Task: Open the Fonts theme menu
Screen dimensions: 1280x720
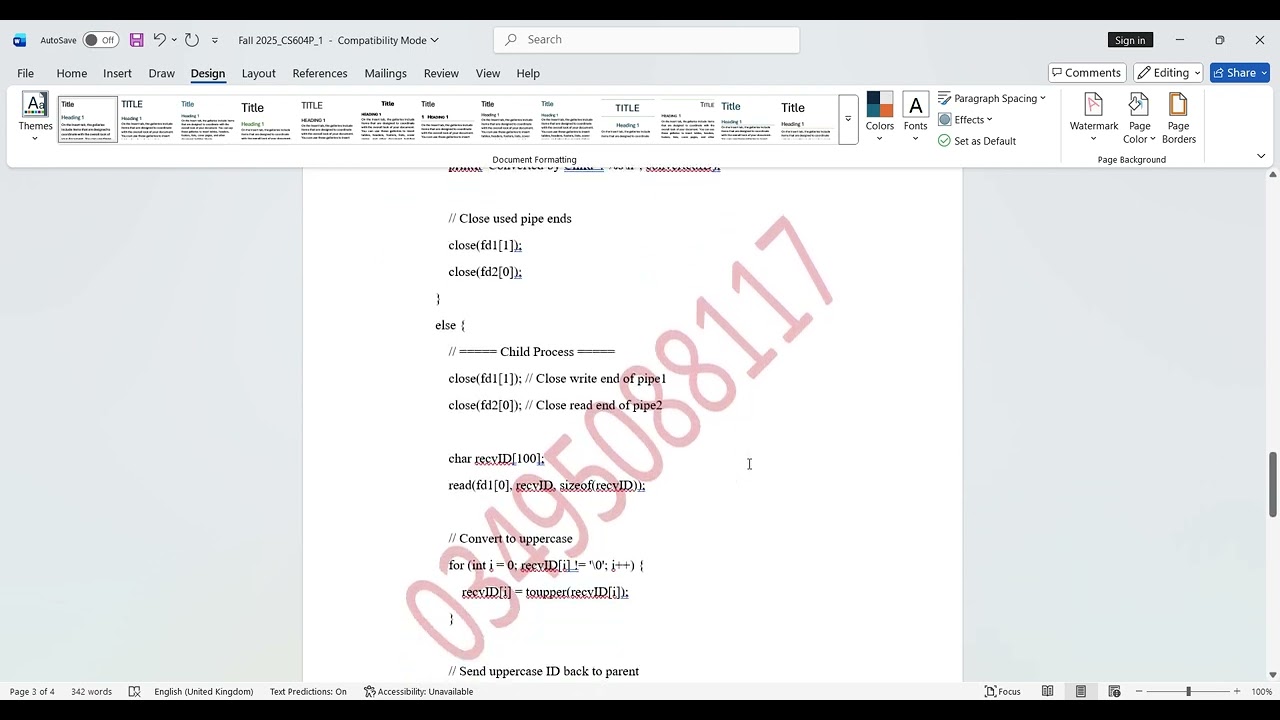Action: [916, 118]
